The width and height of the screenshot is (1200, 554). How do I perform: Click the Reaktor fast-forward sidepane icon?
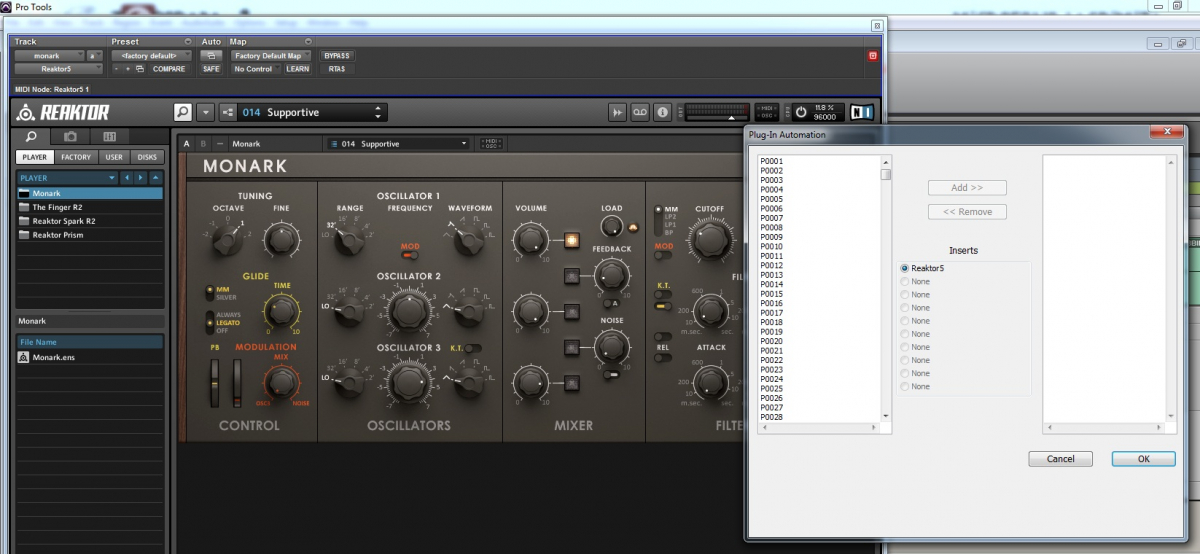click(x=619, y=113)
